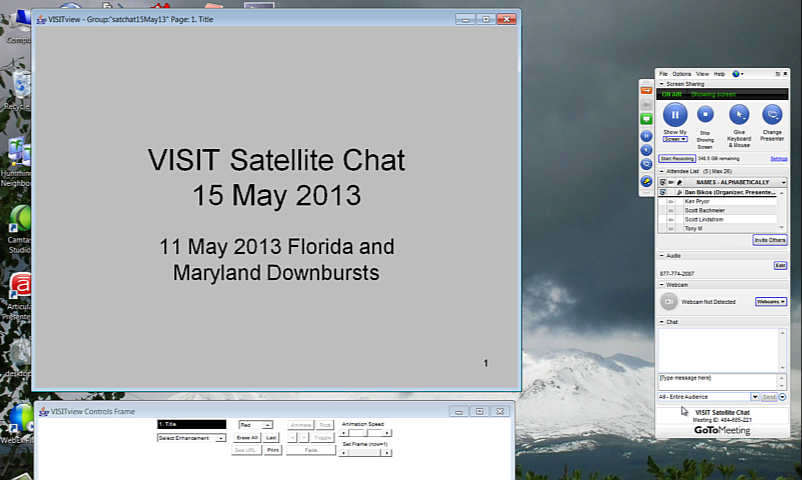Viewport: 802px width, 480px height.
Task: Open the View menu in GoToMeeting
Action: pyautogui.click(x=702, y=74)
